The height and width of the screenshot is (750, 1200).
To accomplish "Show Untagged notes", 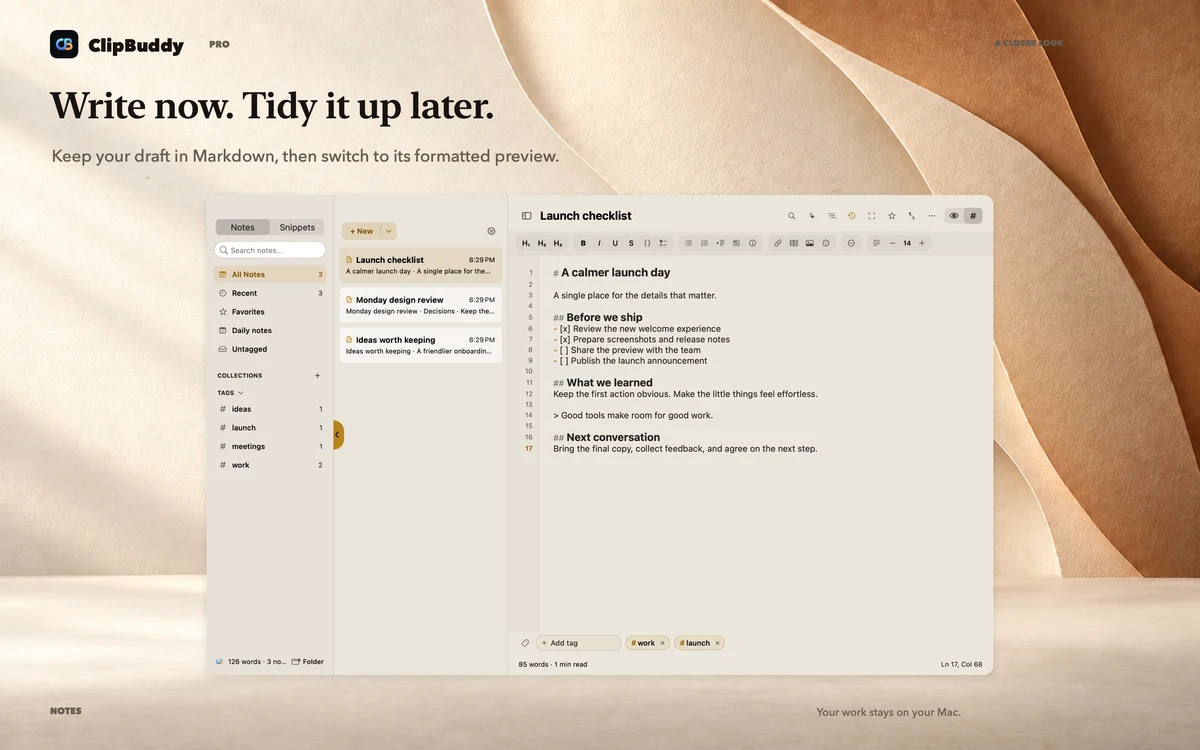I will tap(270, 349).
